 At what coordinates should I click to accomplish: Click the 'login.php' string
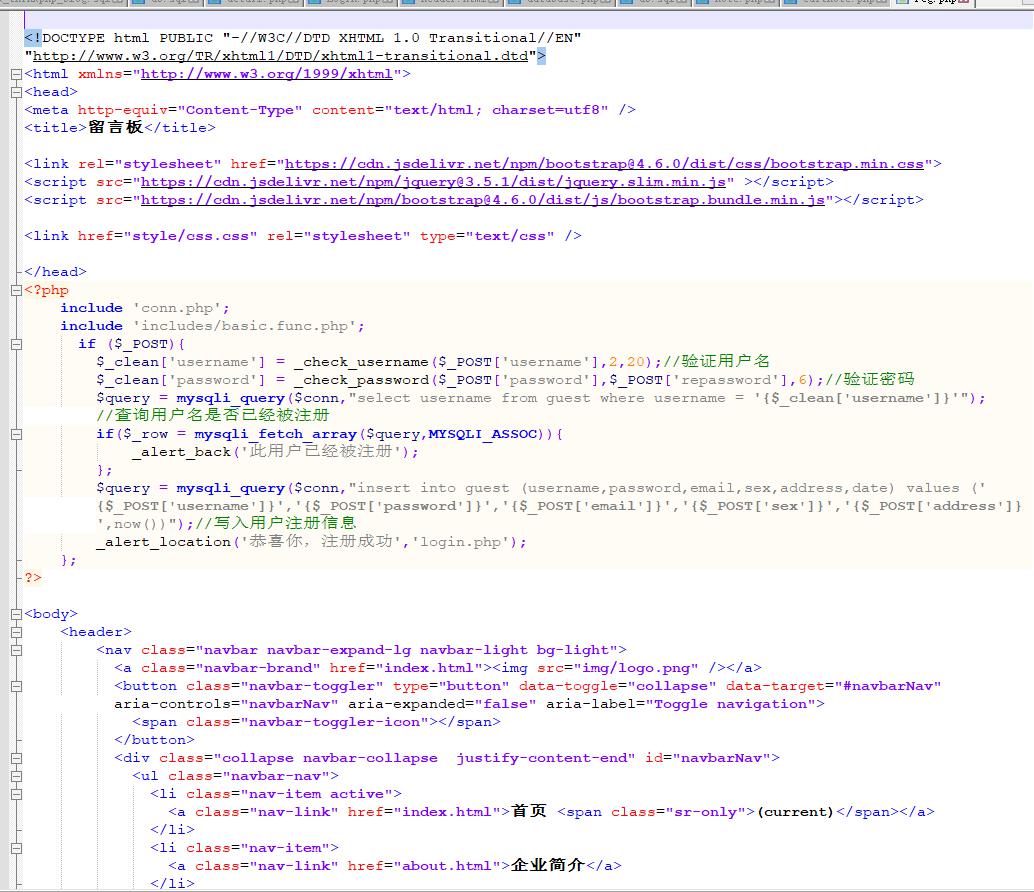461,542
